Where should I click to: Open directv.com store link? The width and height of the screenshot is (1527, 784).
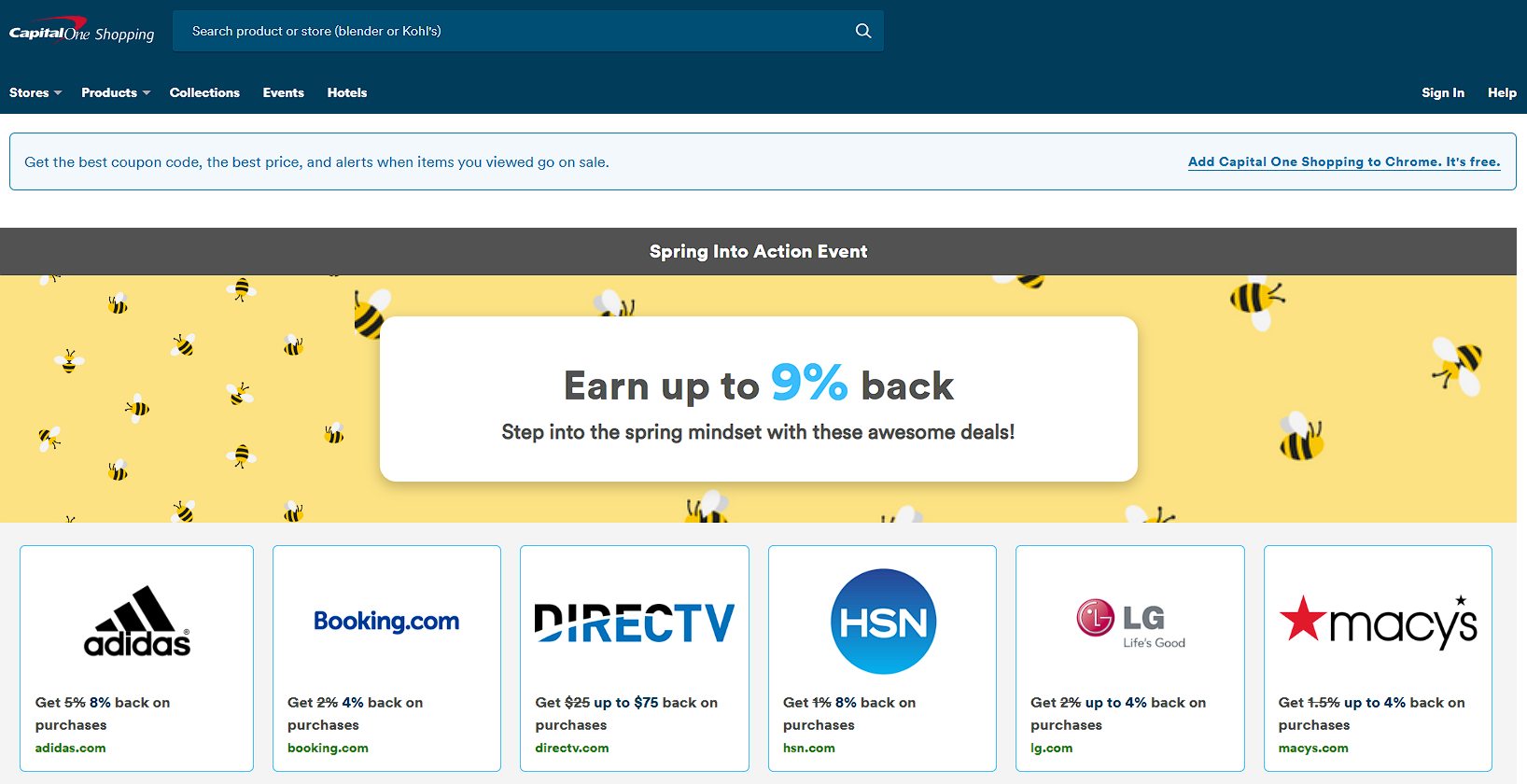coord(572,748)
